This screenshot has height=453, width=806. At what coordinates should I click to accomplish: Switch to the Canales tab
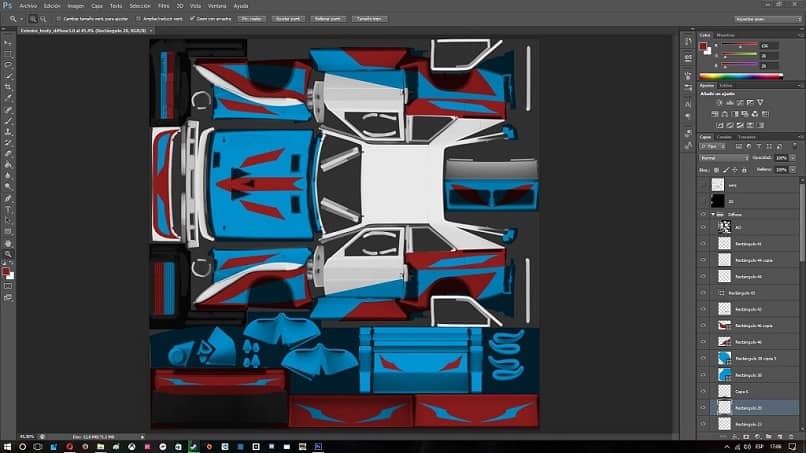725,137
